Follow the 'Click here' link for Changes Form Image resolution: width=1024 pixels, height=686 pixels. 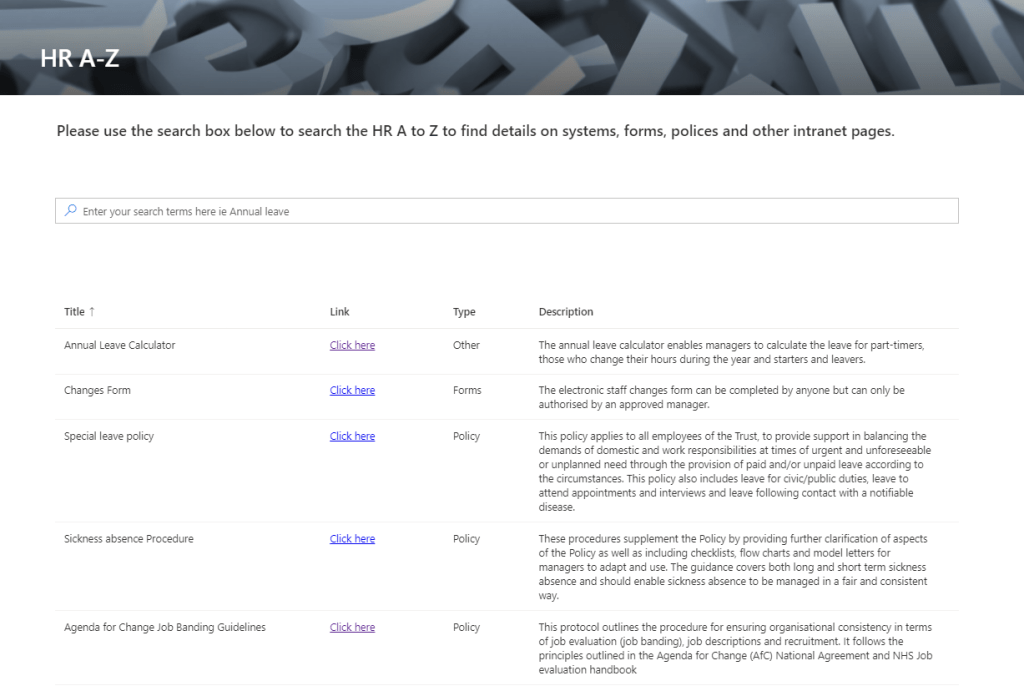pos(352,390)
